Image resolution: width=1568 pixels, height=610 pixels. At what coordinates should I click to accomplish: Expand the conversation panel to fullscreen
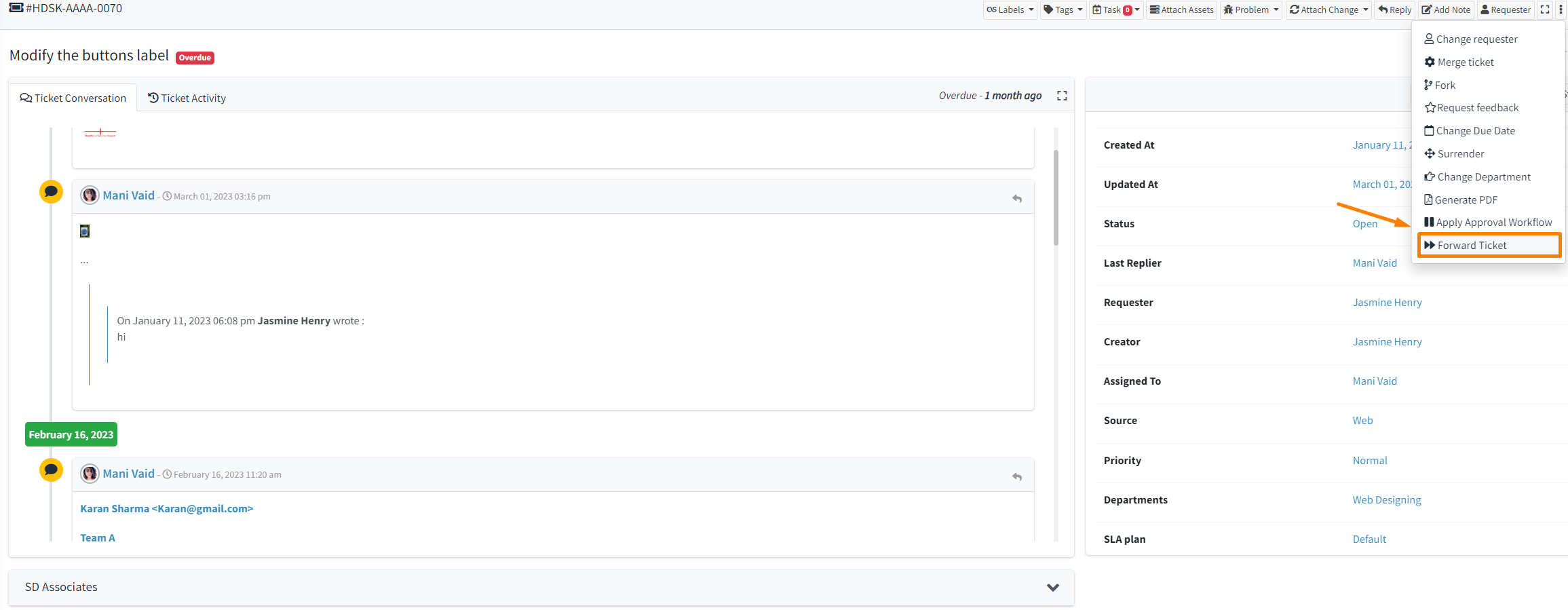[x=1062, y=96]
